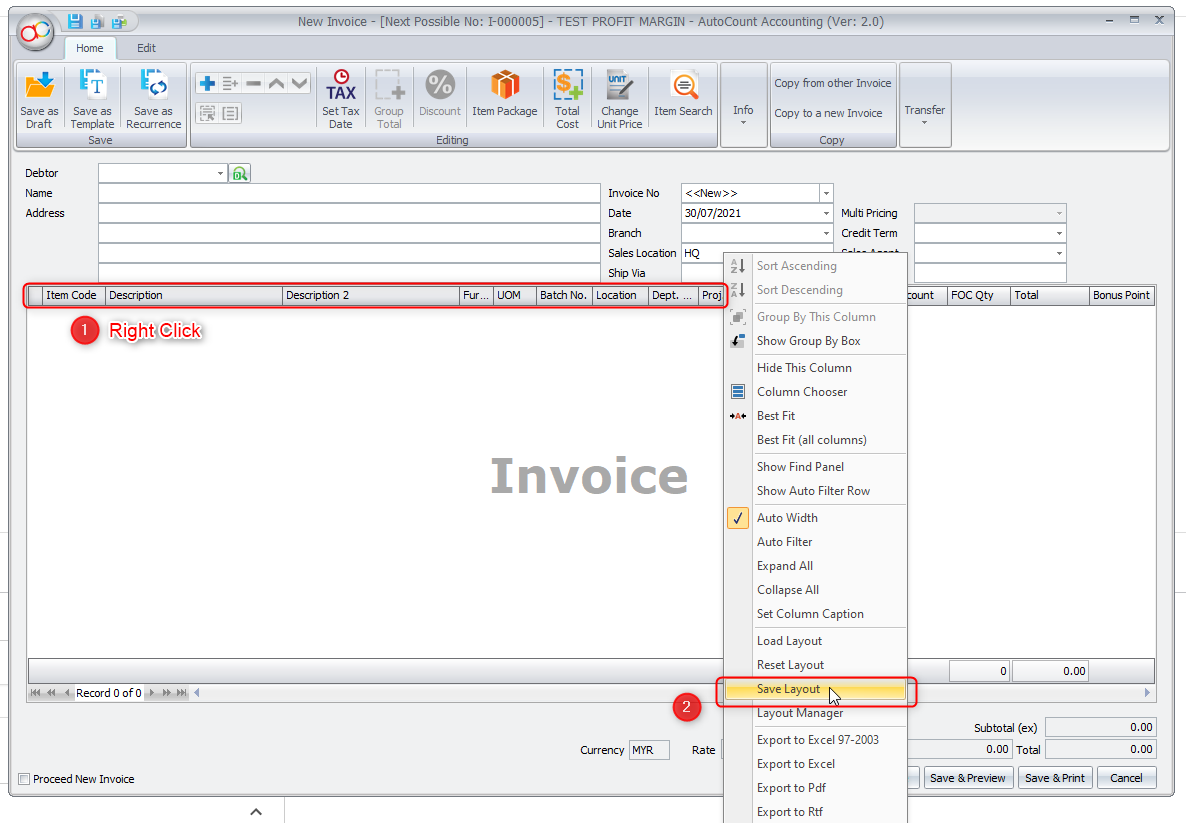The width and height of the screenshot is (1186, 823).
Task: Tick the Proceed New Invoice checkbox
Action: point(24,779)
